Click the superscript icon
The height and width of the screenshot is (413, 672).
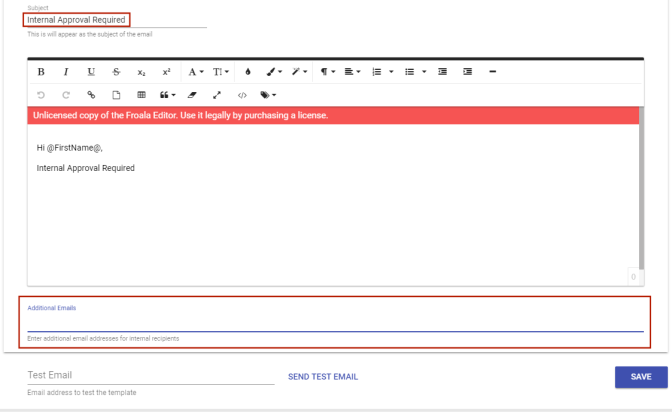[x=166, y=72]
